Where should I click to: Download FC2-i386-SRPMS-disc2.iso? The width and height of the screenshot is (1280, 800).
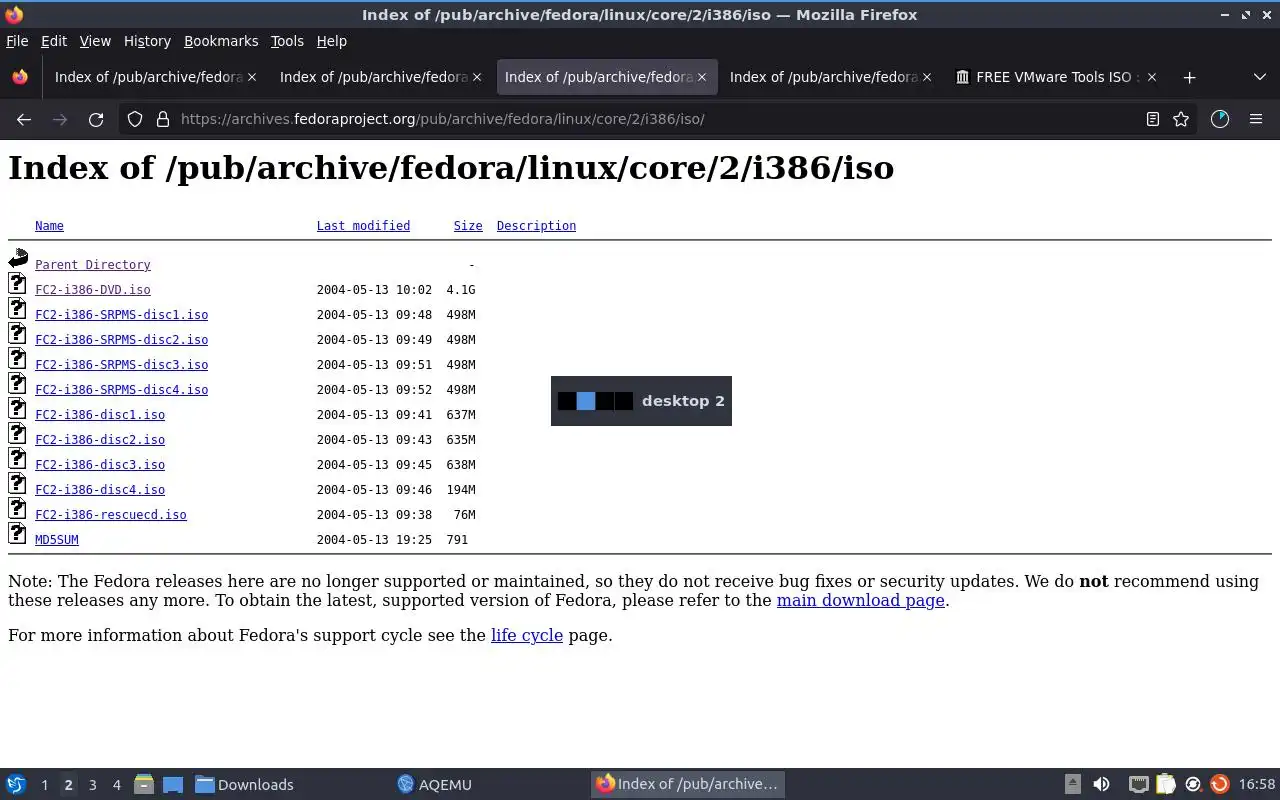point(122,340)
